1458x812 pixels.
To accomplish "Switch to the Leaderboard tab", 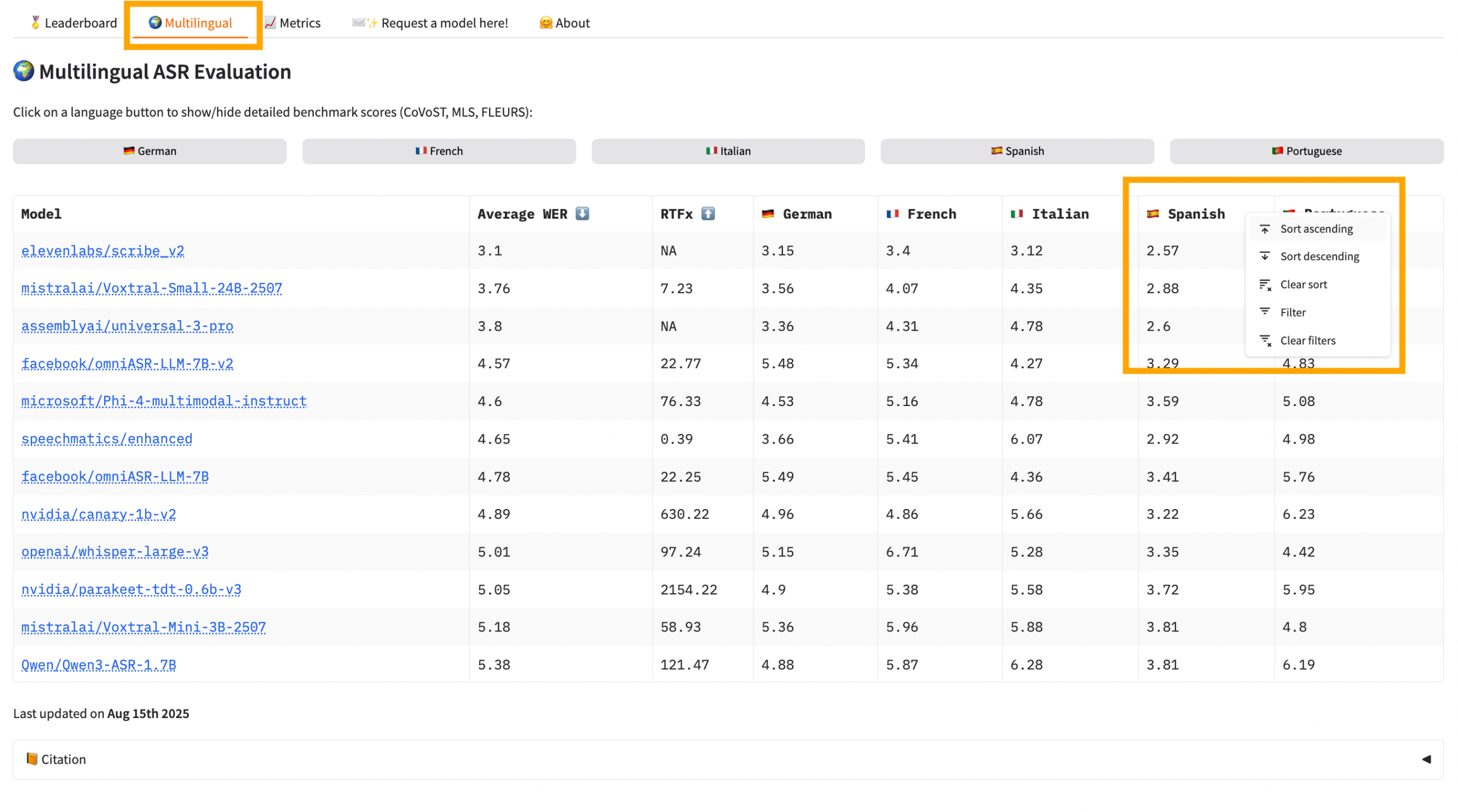I will coord(73,23).
